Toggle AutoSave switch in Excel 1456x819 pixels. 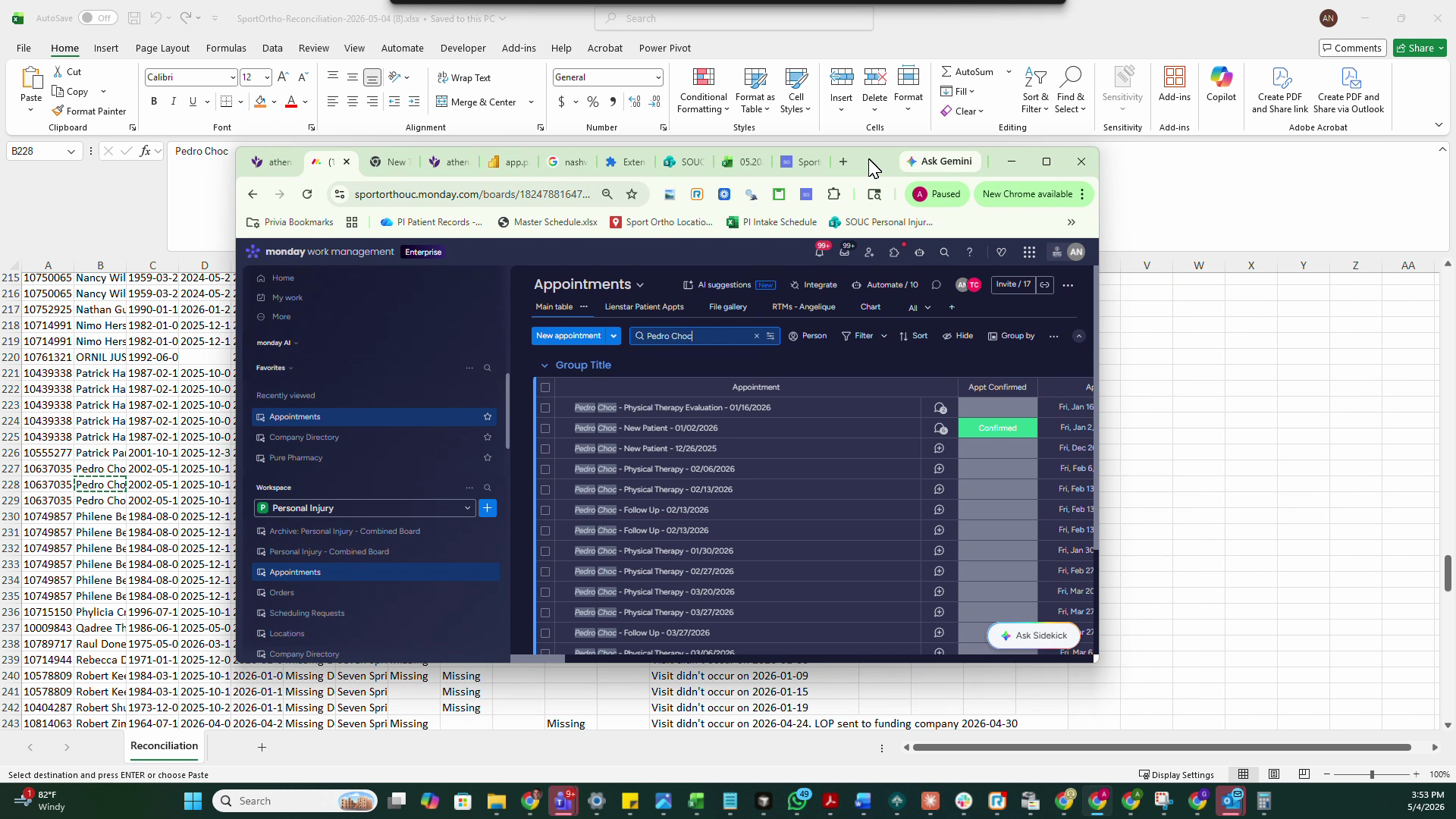[x=98, y=18]
